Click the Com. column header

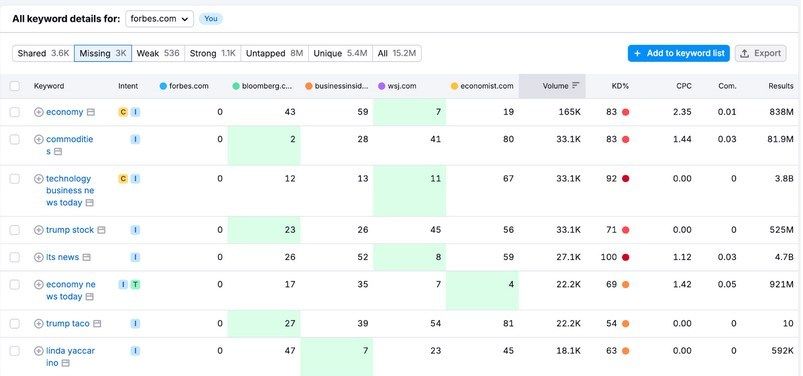(x=728, y=86)
